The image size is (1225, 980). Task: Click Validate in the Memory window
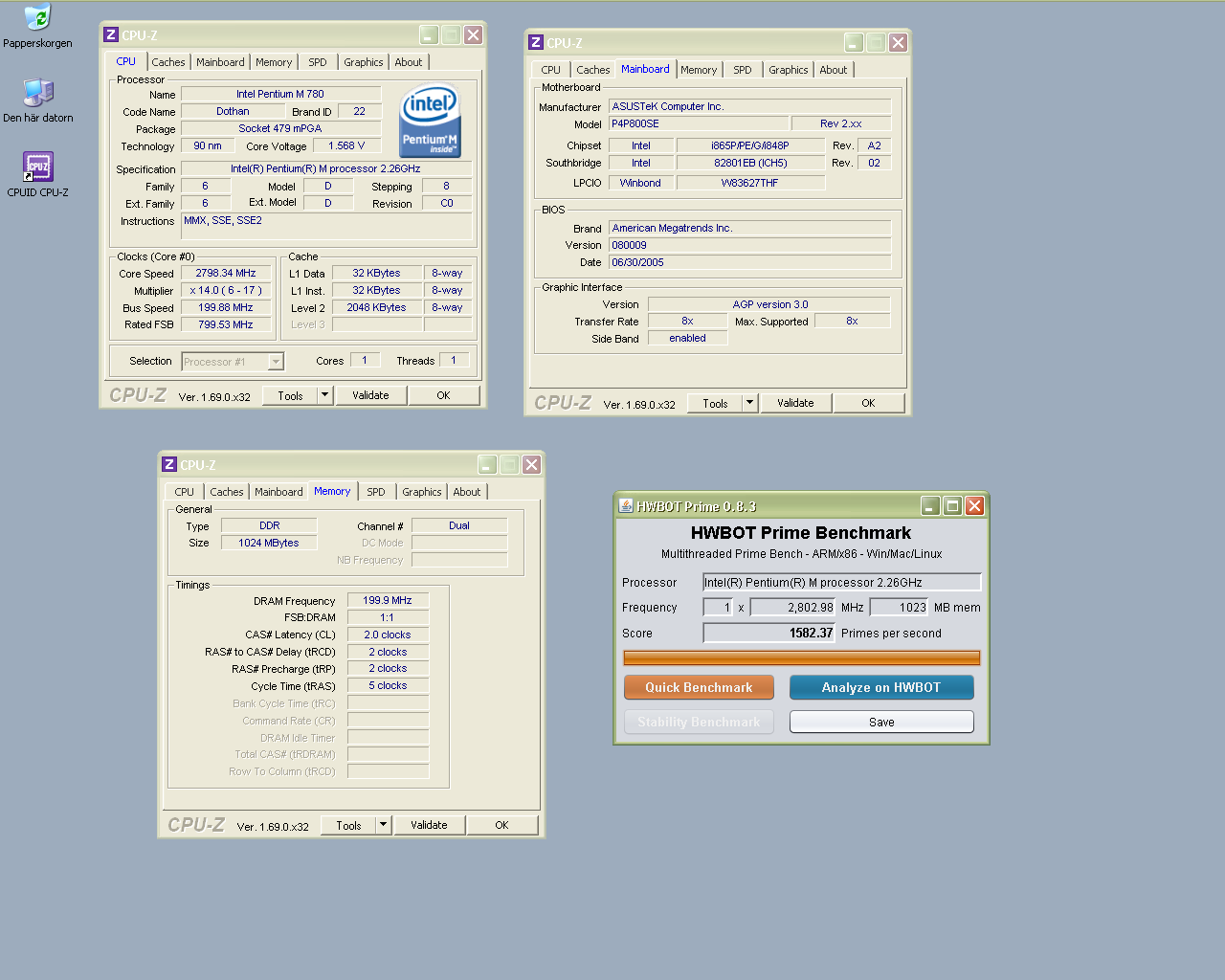click(429, 825)
